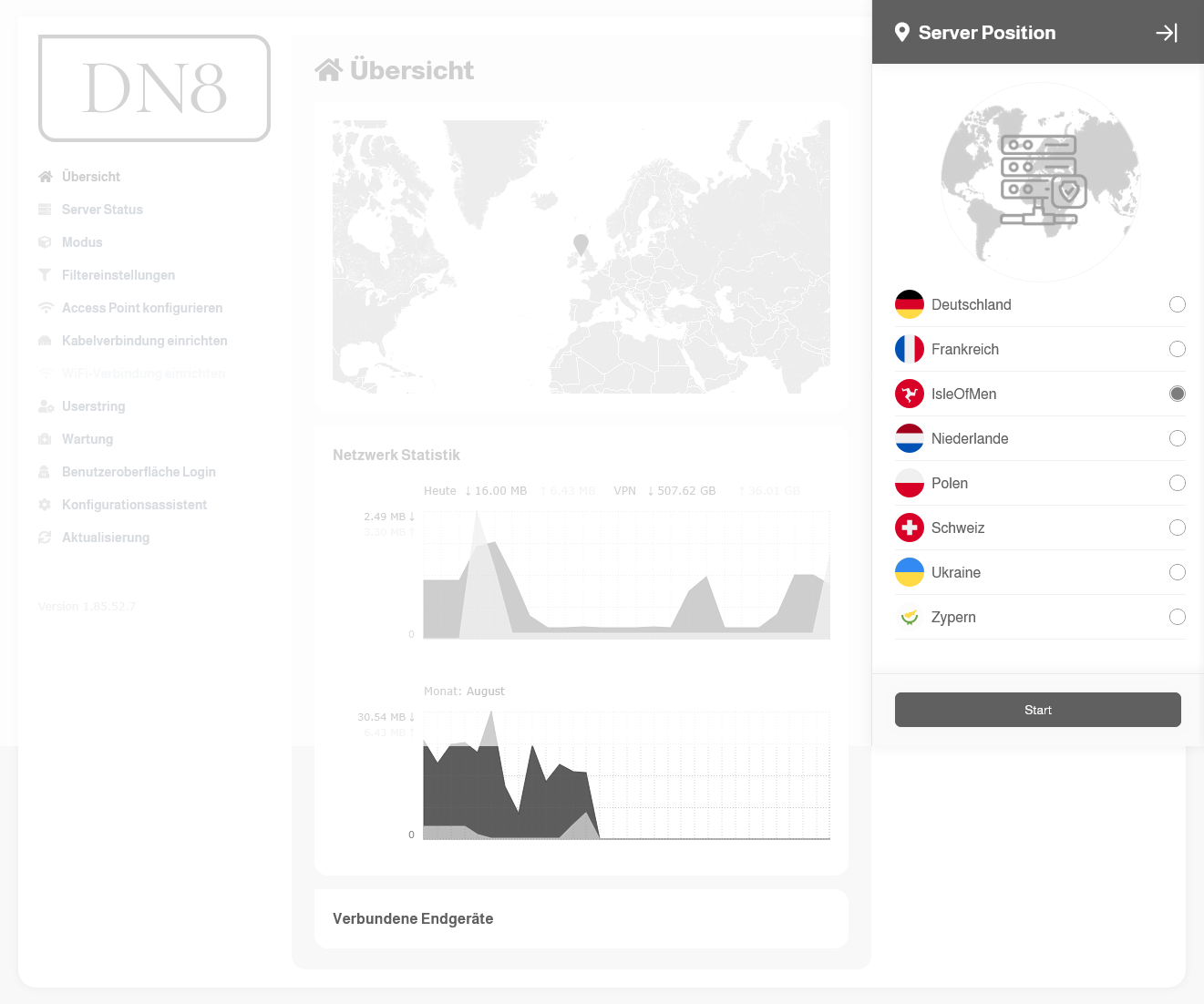This screenshot has width=1204, height=1004.
Task: Click the Ukraine flag icon
Action: (x=909, y=572)
